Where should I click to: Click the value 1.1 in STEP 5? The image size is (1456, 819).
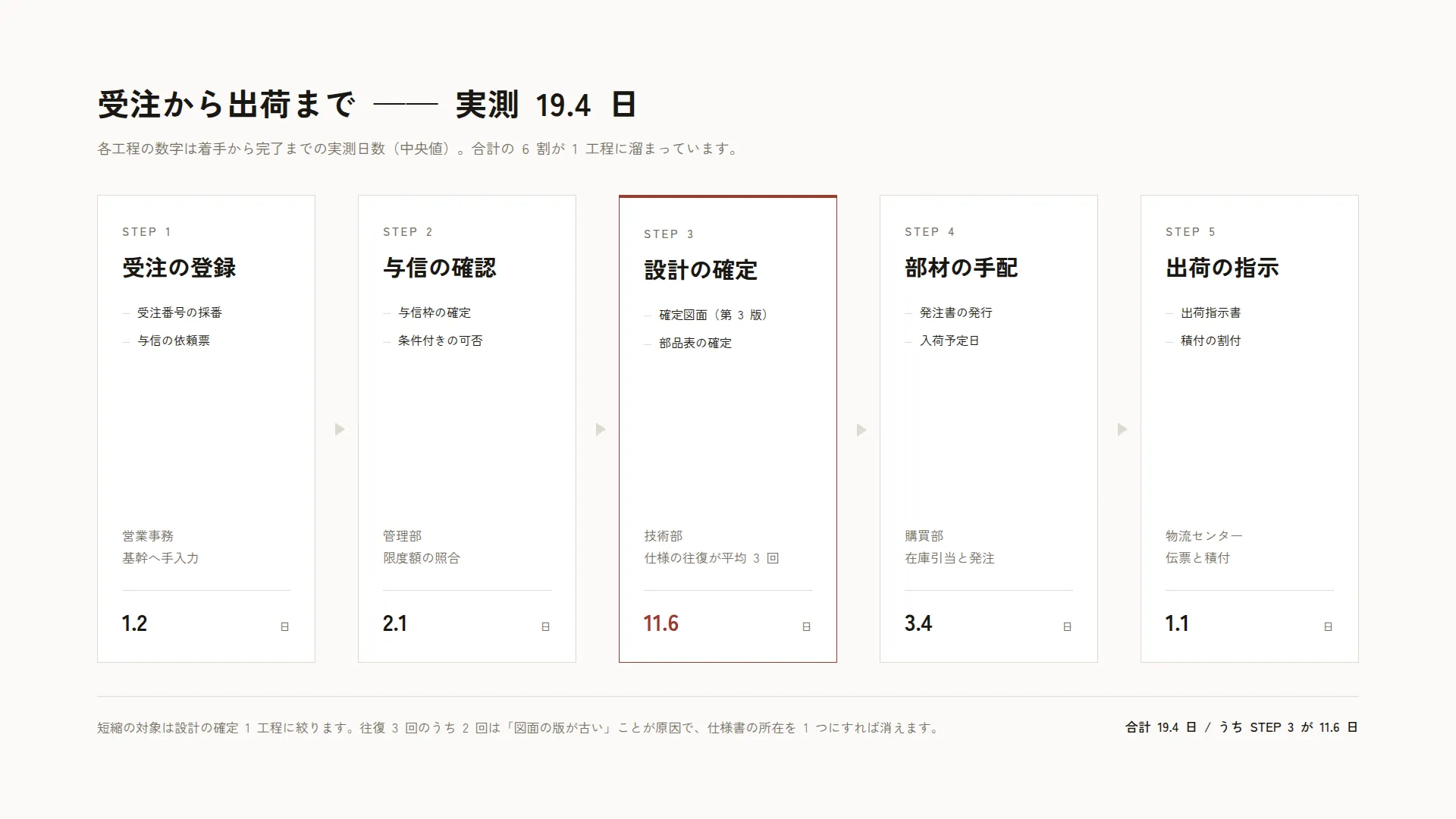click(1177, 623)
